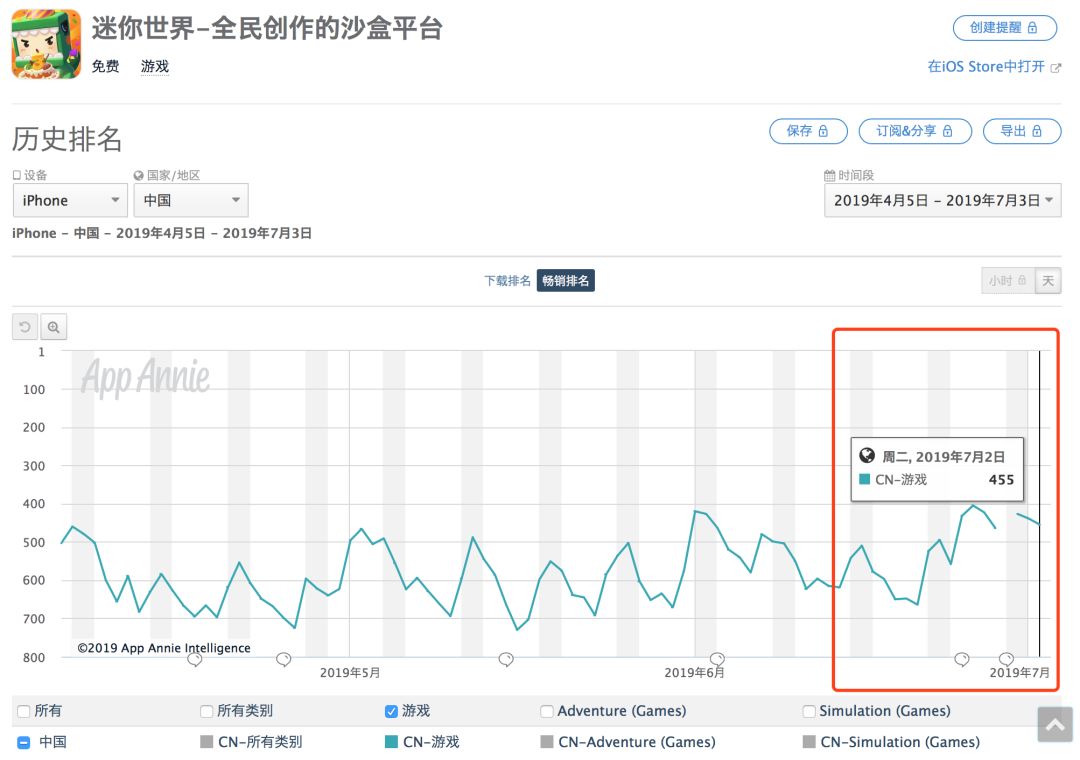The width and height of the screenshot is (1080, 760).
Task: Select the 畅销排名 tab
Action: tap(565, 280)
